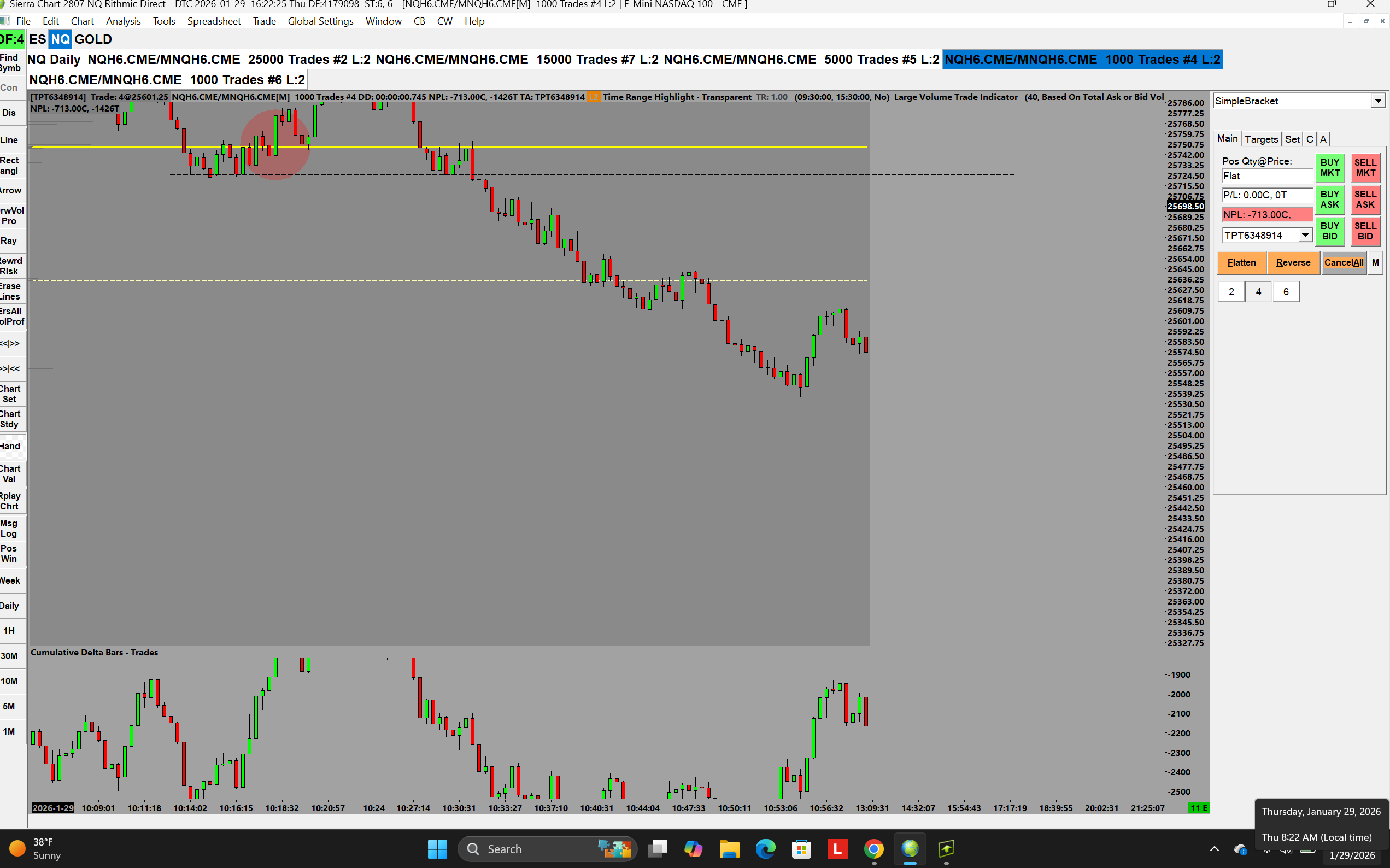1390x868 pixels.
Task: Select the Arrow drawing tool
Action: (11, 191)
